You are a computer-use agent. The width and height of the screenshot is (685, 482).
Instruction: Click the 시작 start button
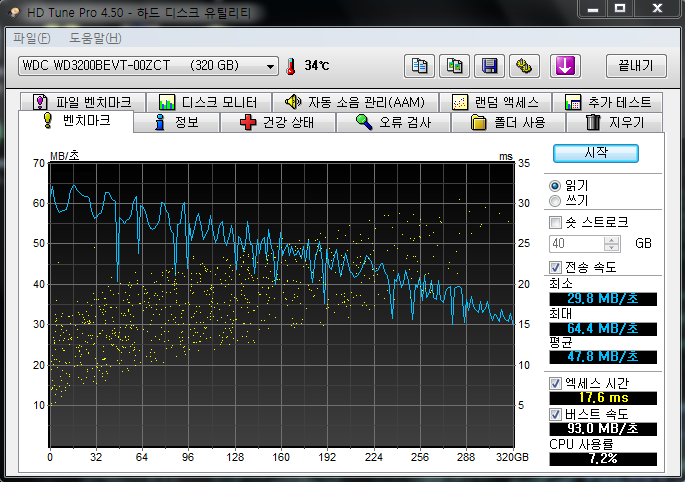tap(595, 153)
